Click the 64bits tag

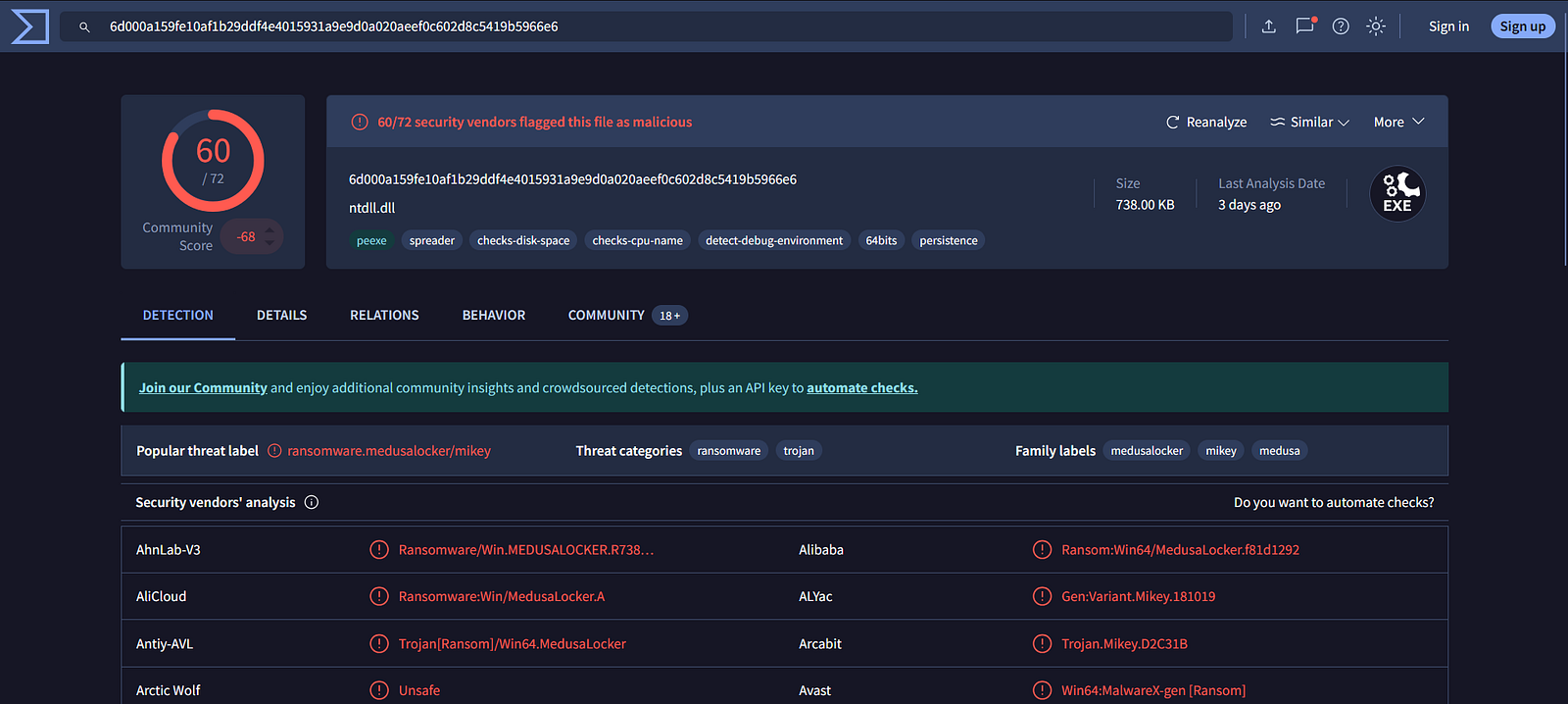click(881, 240)
